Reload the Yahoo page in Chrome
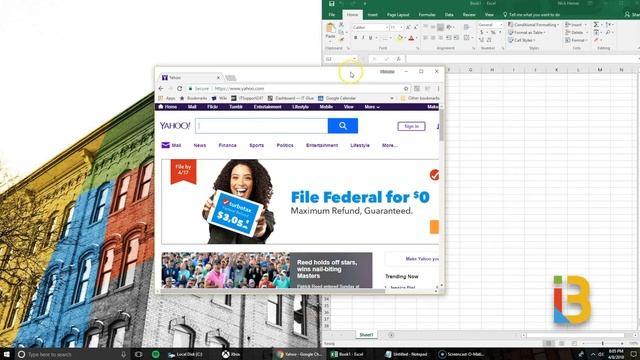The width and height of the screenshot is (640, 360). coord(180,89)
